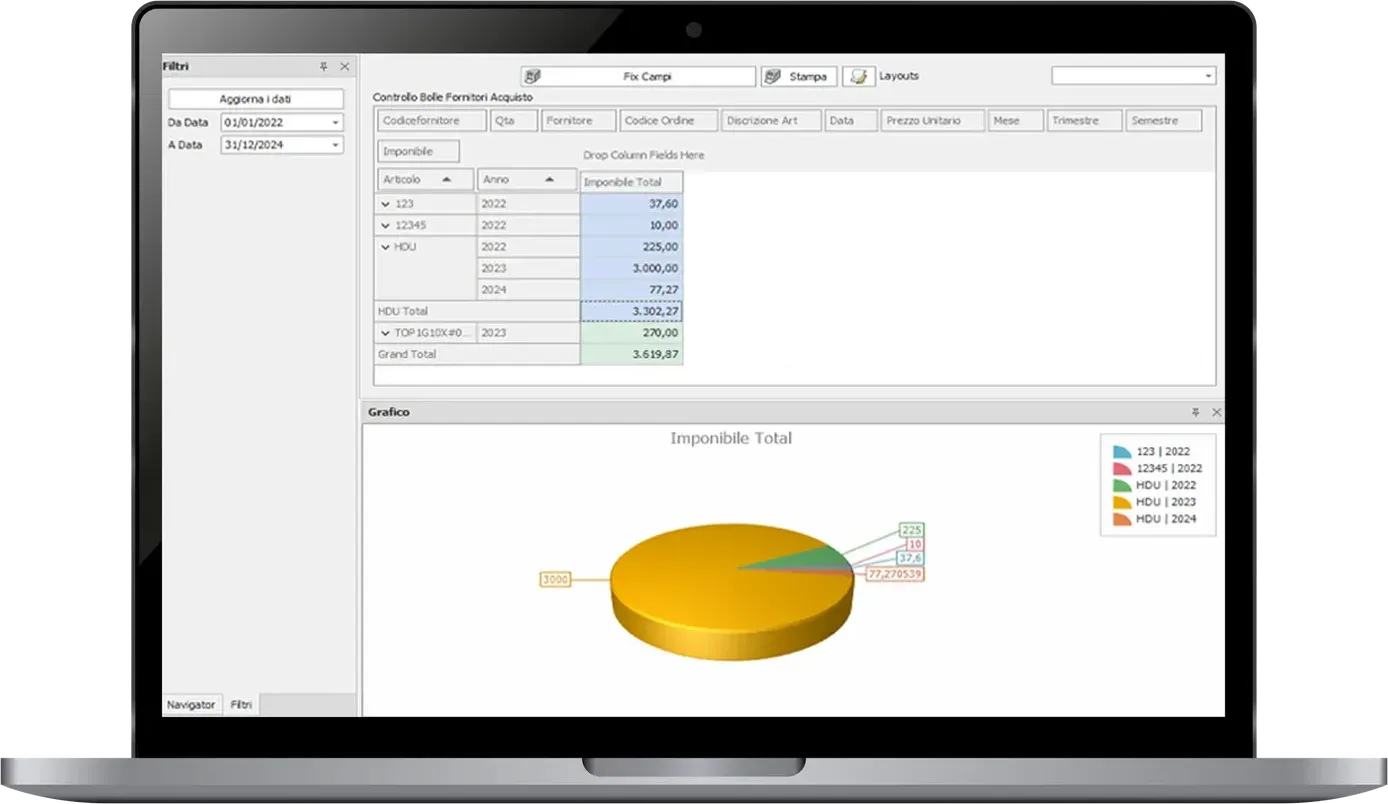1388x804 pixels.
Task: Pin the Filtri panel
Action: [x=323, y=67]
